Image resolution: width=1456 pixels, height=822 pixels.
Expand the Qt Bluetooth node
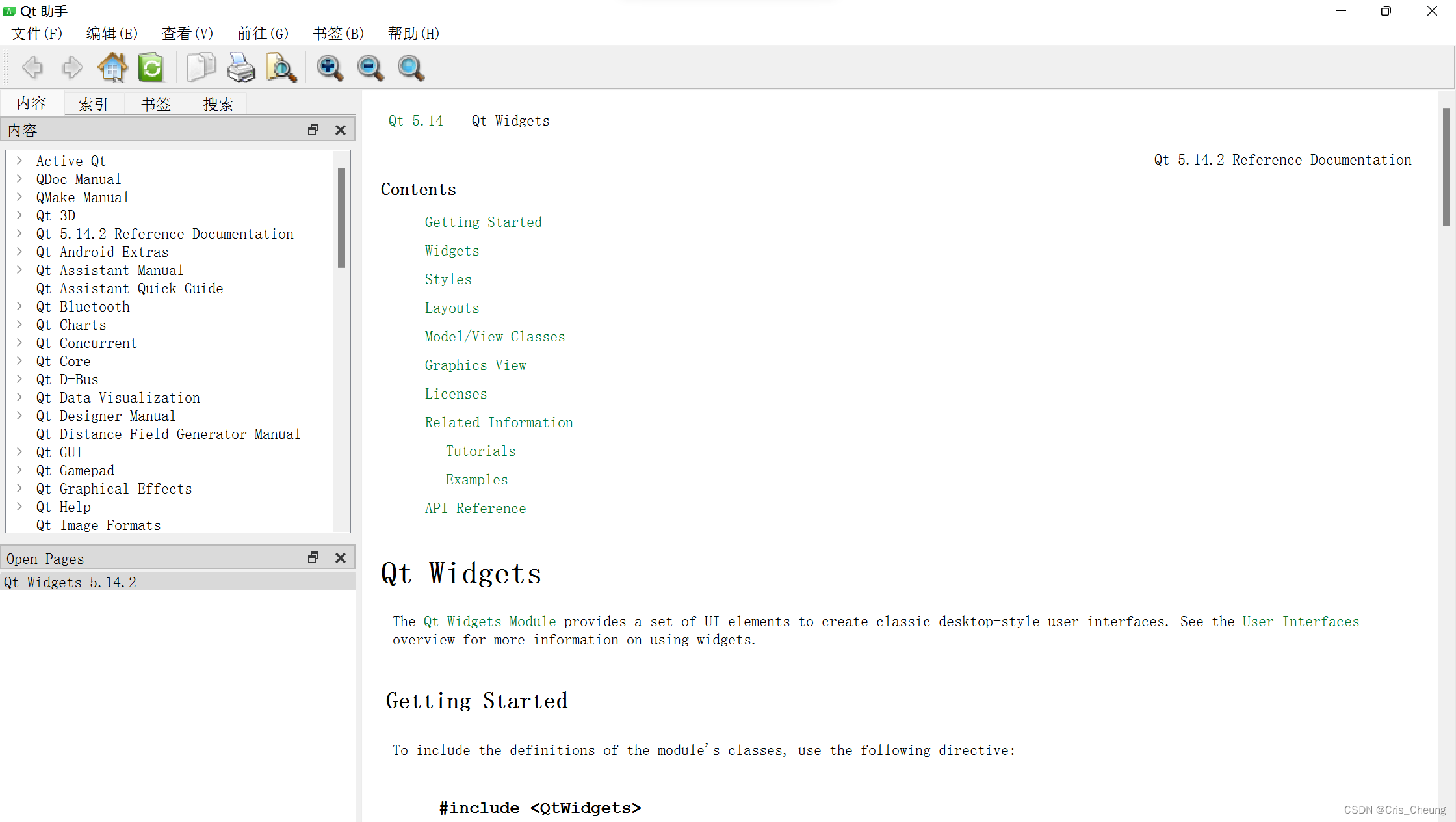(x=19, y=306)
